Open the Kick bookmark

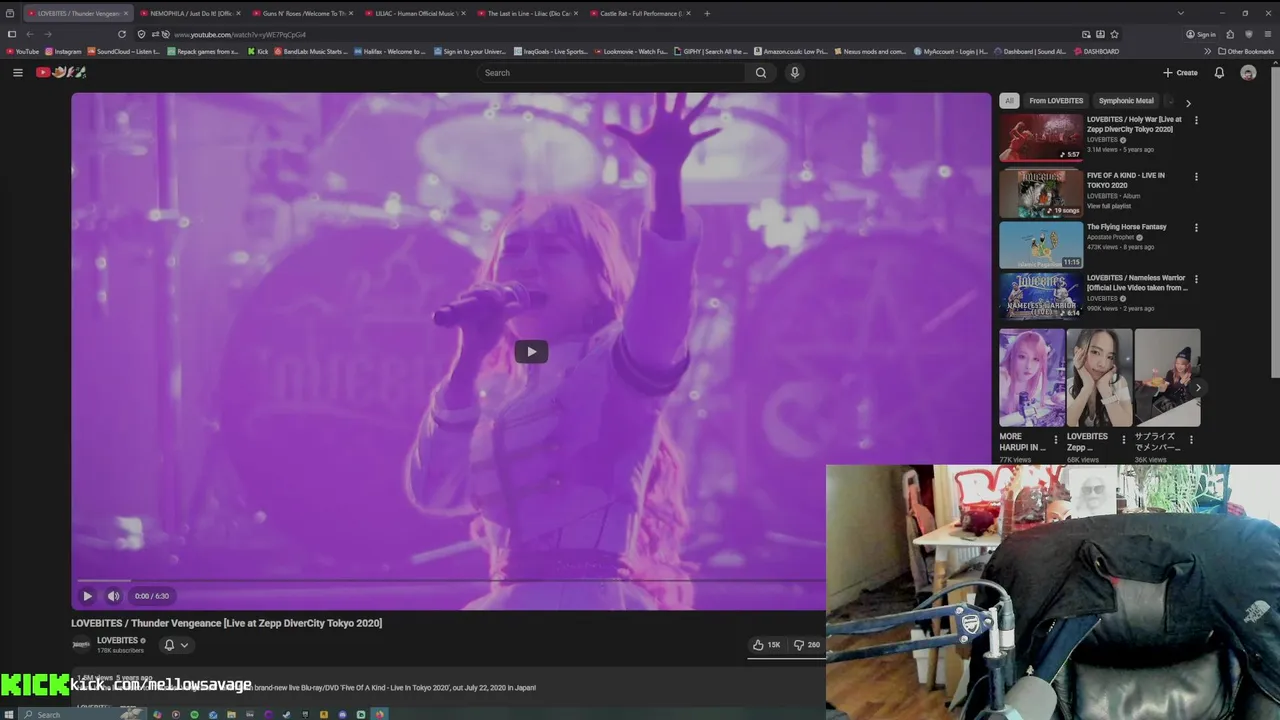pos(258,51)
